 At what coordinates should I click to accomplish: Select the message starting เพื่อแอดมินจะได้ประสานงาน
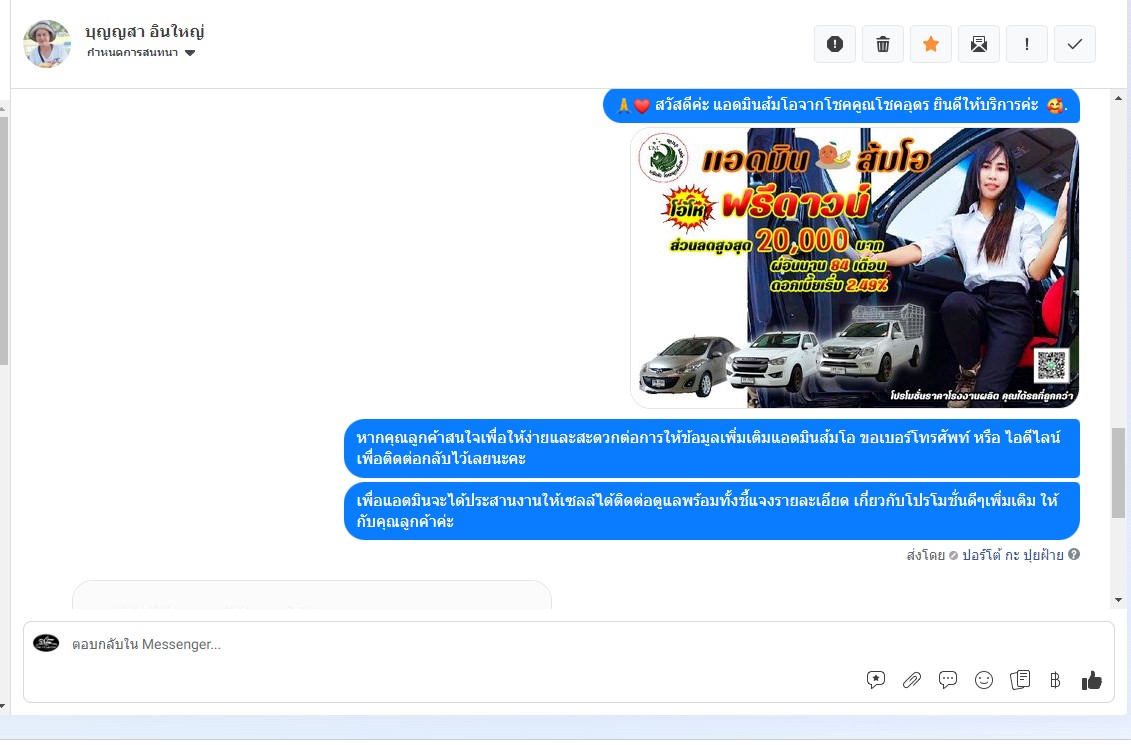712,511
